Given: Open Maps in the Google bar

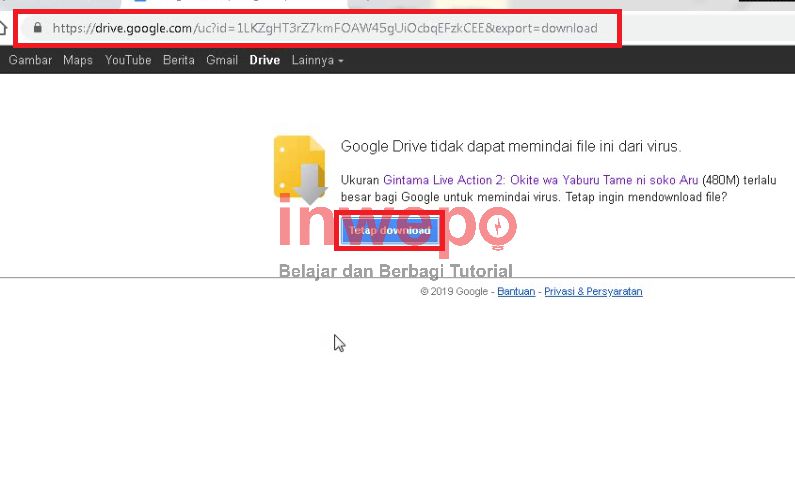Looking at the screenshot, I should pos(78,60).
